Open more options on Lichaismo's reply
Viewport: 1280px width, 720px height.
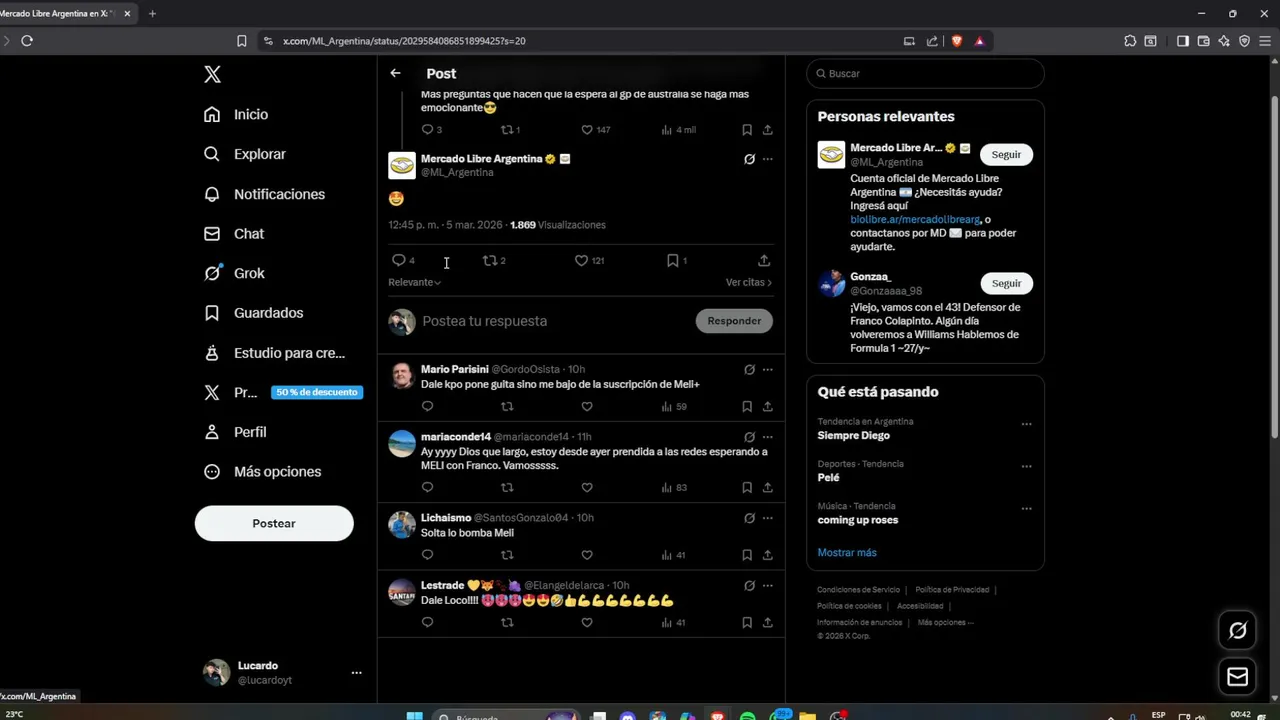coord(767,518)
